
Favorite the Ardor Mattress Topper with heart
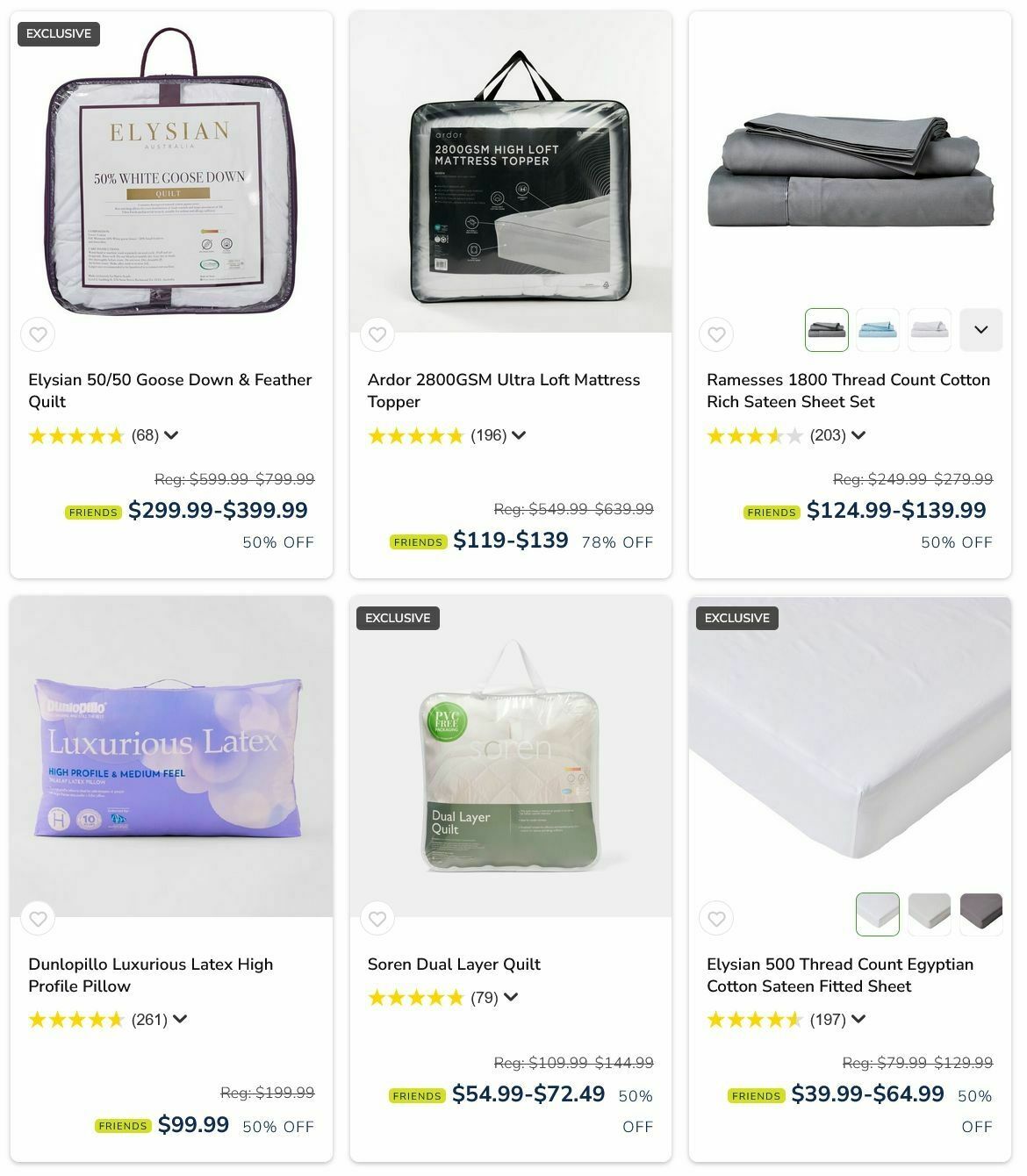click(x=377, y=334)
